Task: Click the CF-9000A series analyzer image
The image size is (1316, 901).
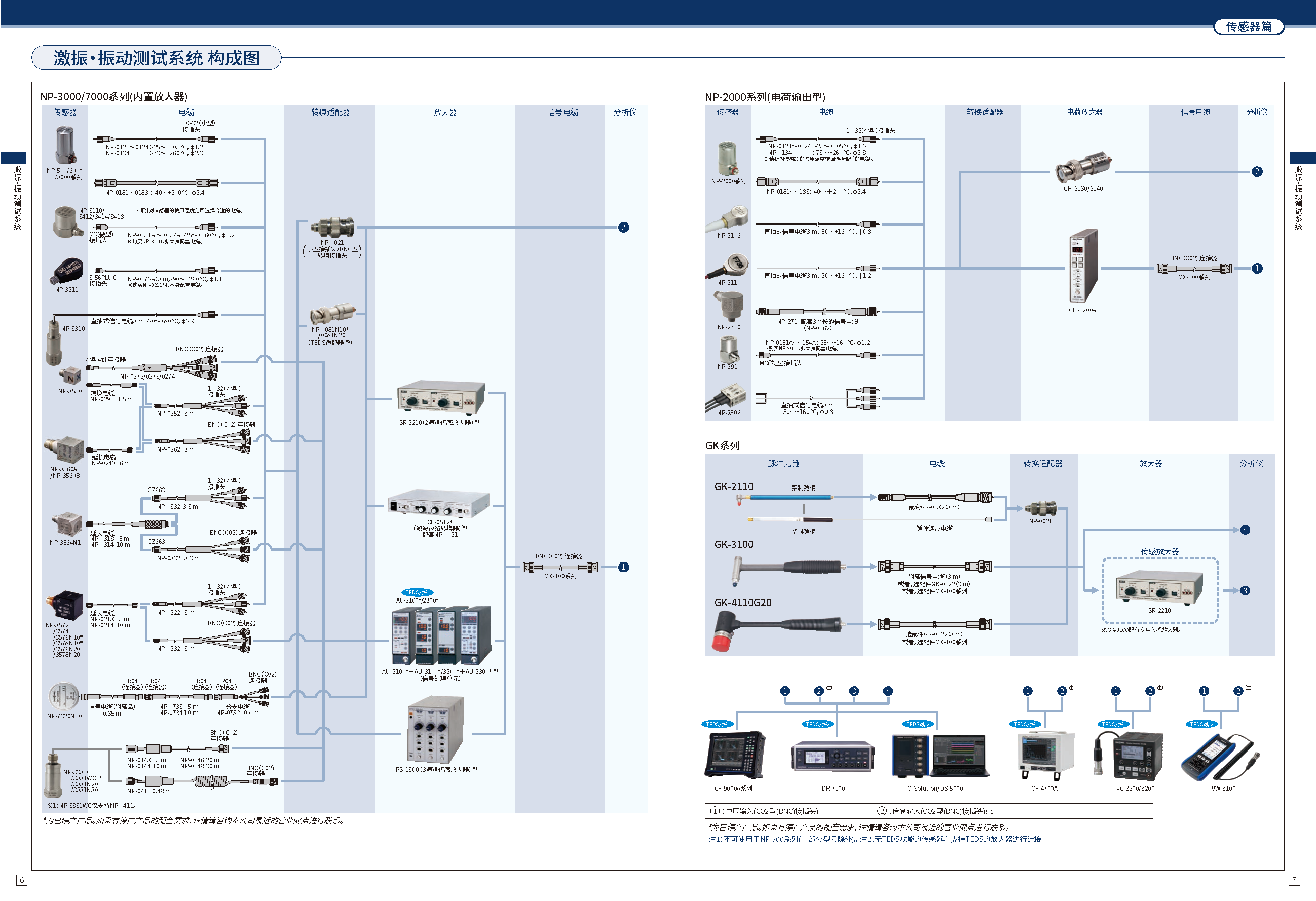Action: point(735,755)
